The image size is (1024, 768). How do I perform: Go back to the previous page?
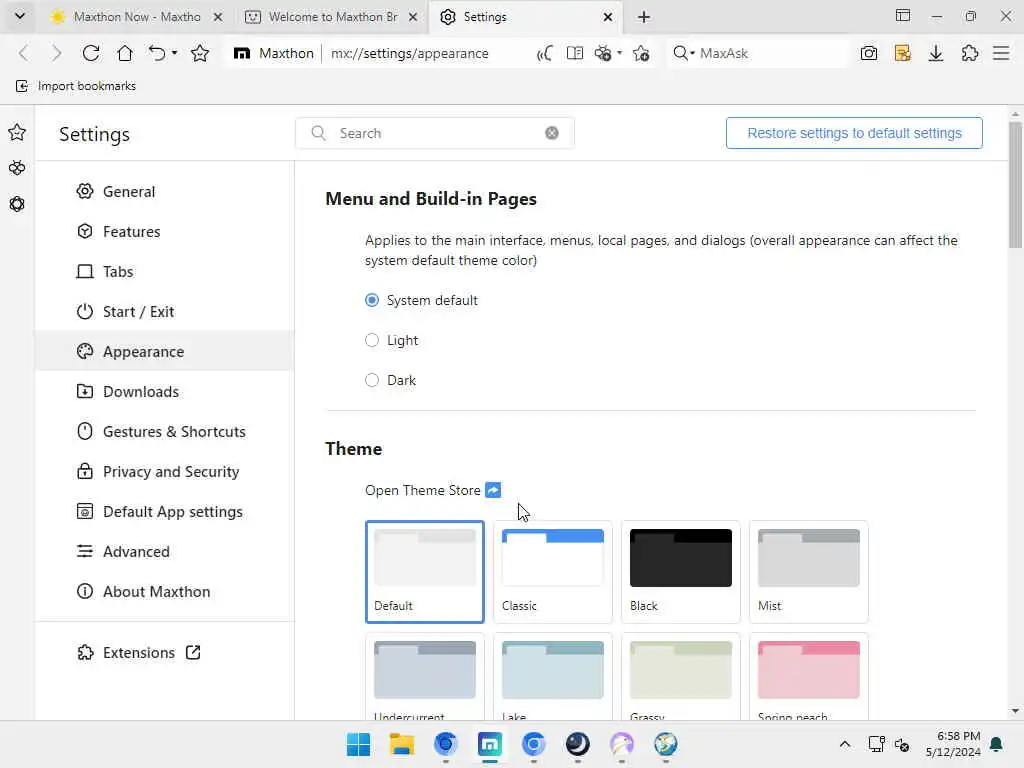pyautogui.click(x=24, y=53)
